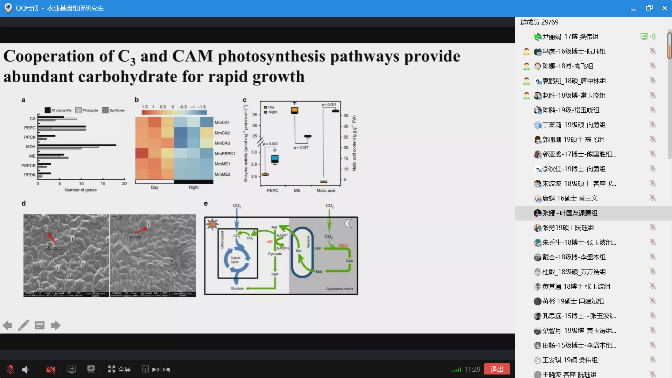
Task: Check the green signal strength bars
Action: coord(456,369)
